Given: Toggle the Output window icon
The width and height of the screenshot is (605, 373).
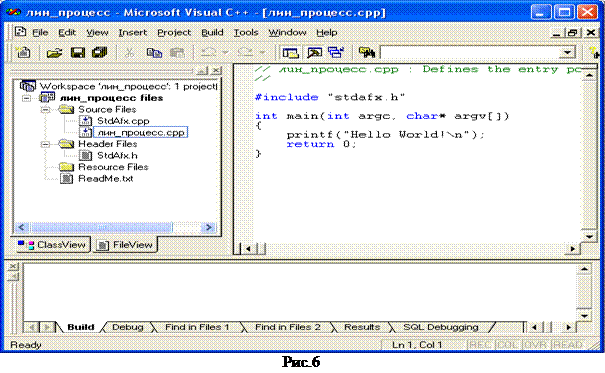Looking at the screenshot, I should 314,53.
